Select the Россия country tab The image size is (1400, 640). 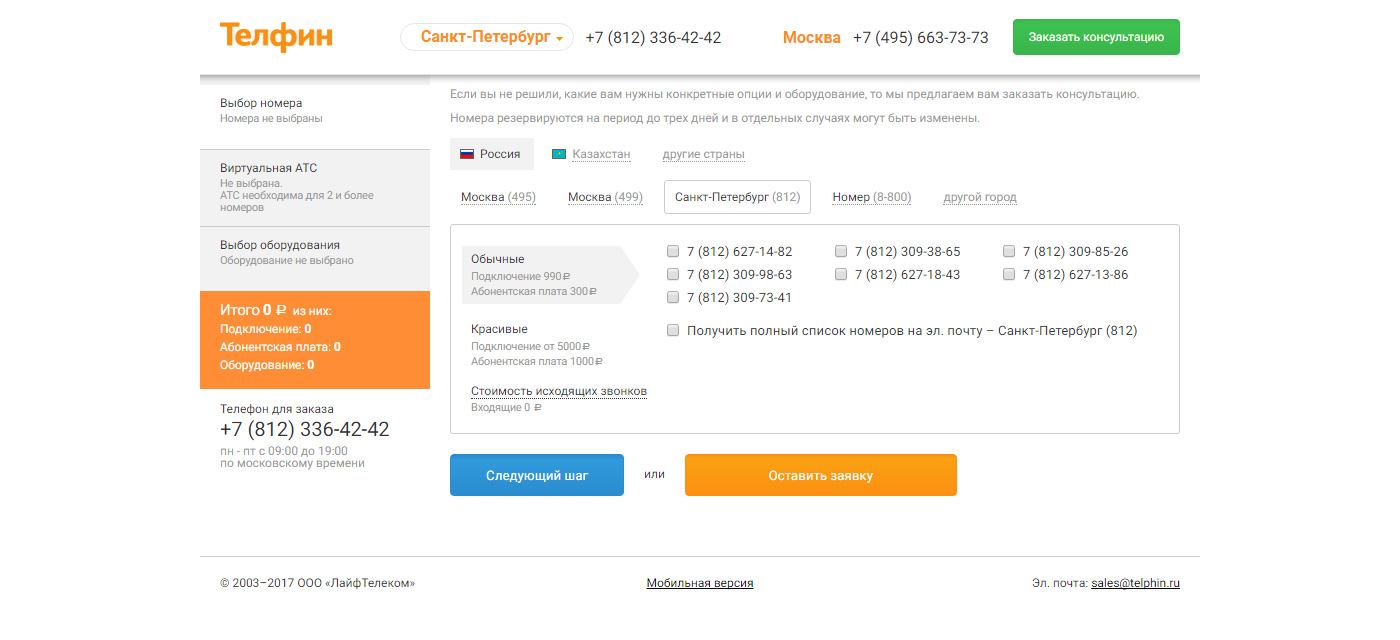492,154
